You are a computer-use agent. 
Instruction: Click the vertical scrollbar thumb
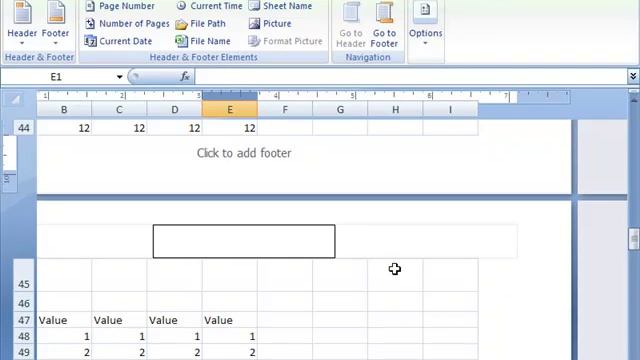[633, 239]
